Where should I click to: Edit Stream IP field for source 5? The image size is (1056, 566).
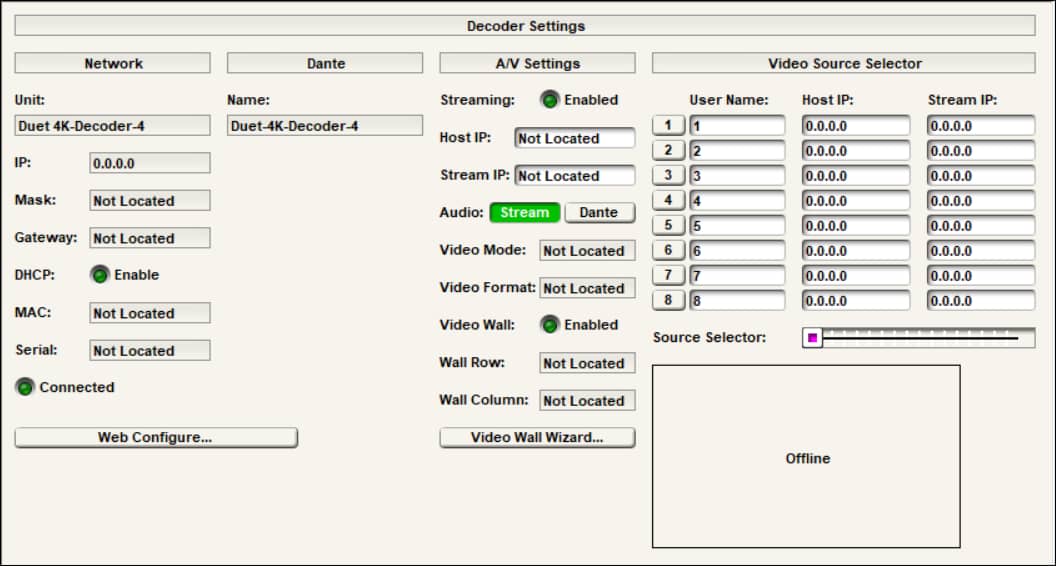[x=981, y=226]
